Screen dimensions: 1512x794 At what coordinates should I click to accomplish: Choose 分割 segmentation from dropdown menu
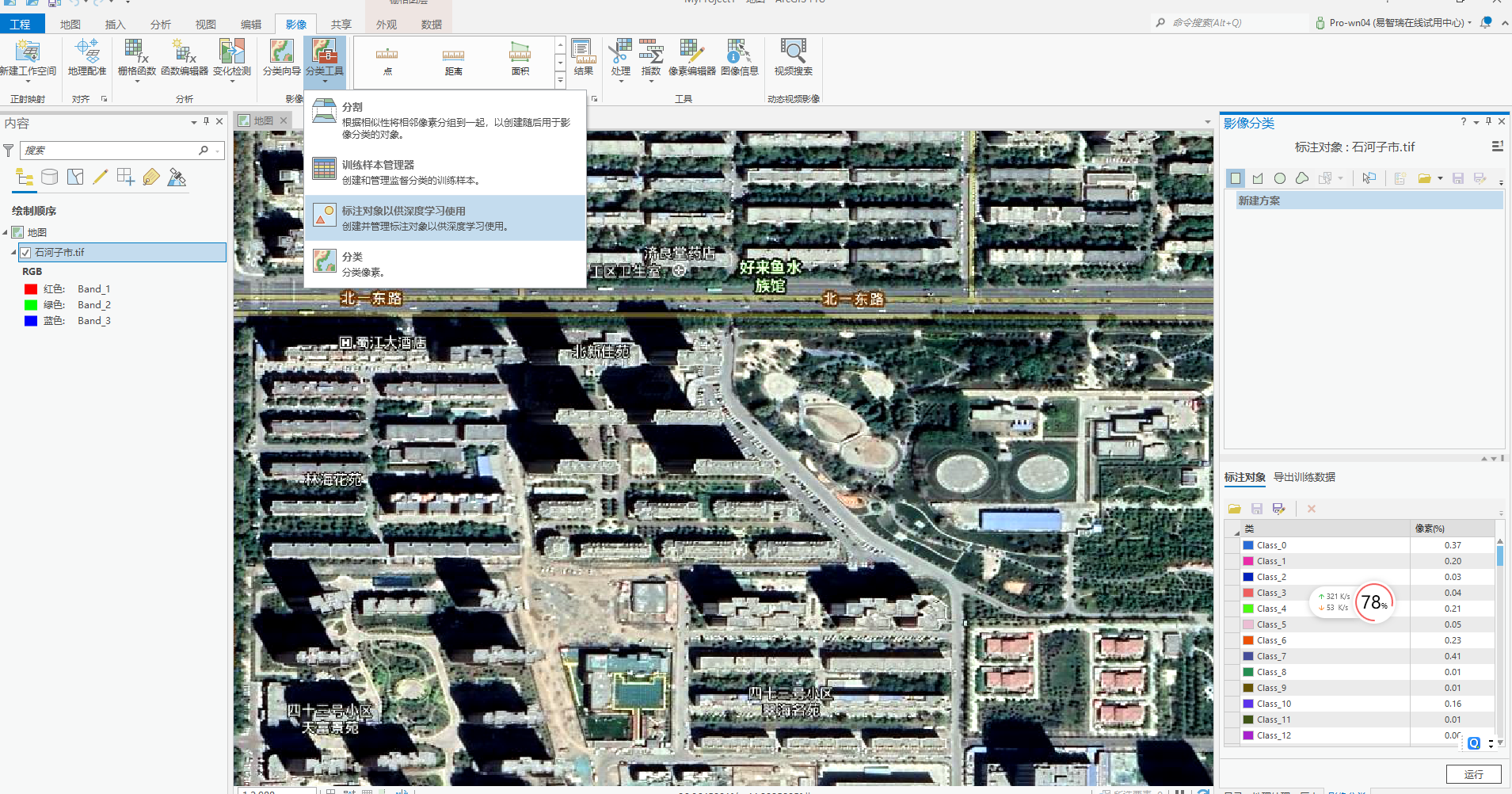click(445, 119)
